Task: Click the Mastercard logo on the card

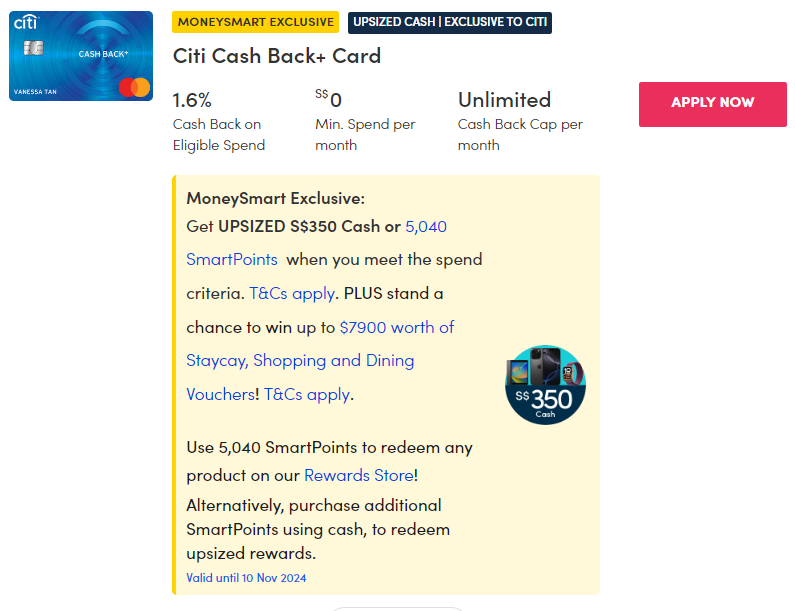Action: point(134,87)
